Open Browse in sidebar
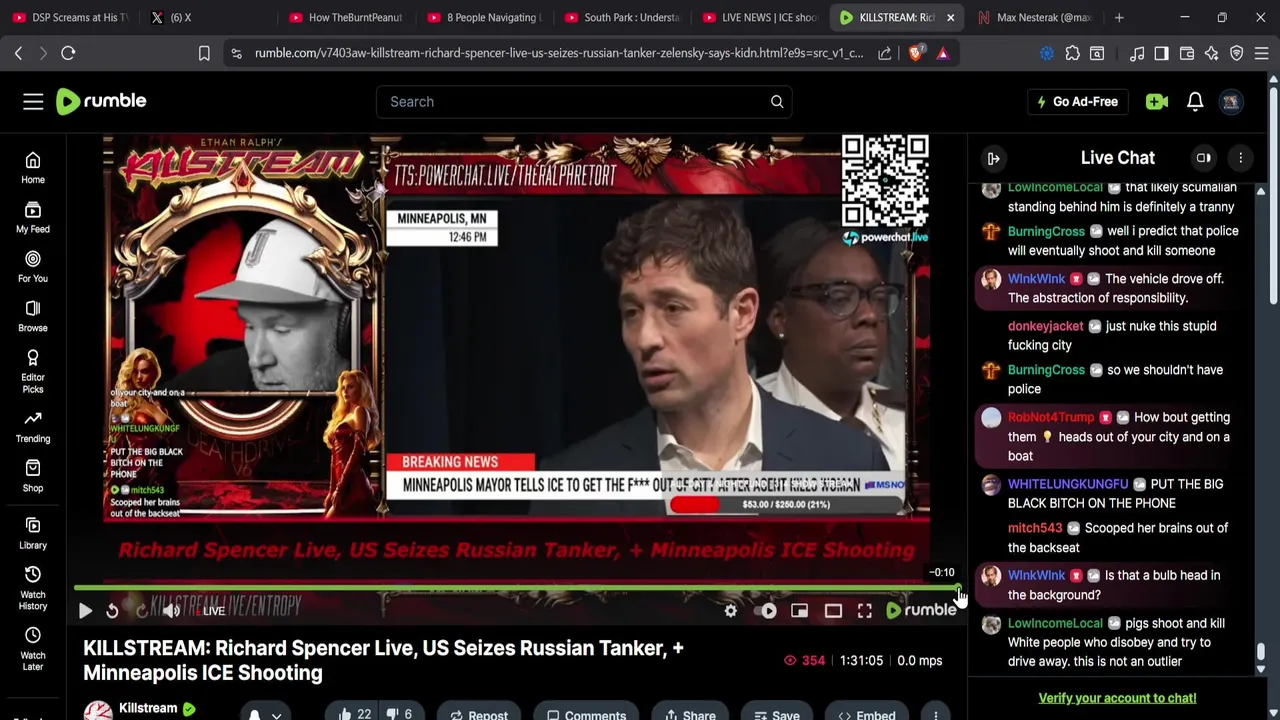The height and width of the screenshot is (720, 1280). [33, 316]
